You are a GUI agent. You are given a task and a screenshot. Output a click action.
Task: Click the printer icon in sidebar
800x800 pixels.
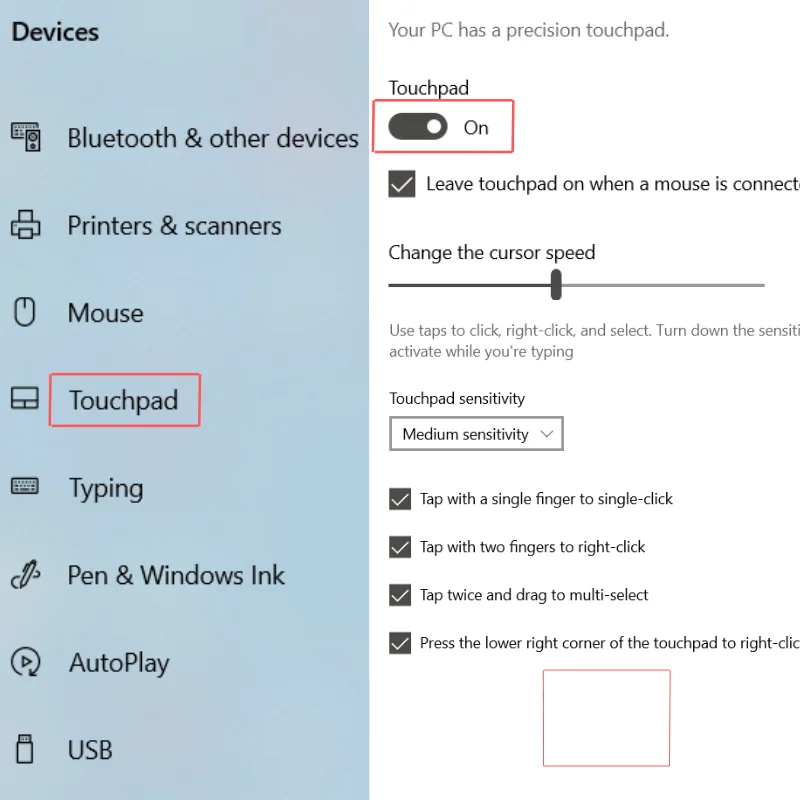pyautogui.click(x=26, y=224)
